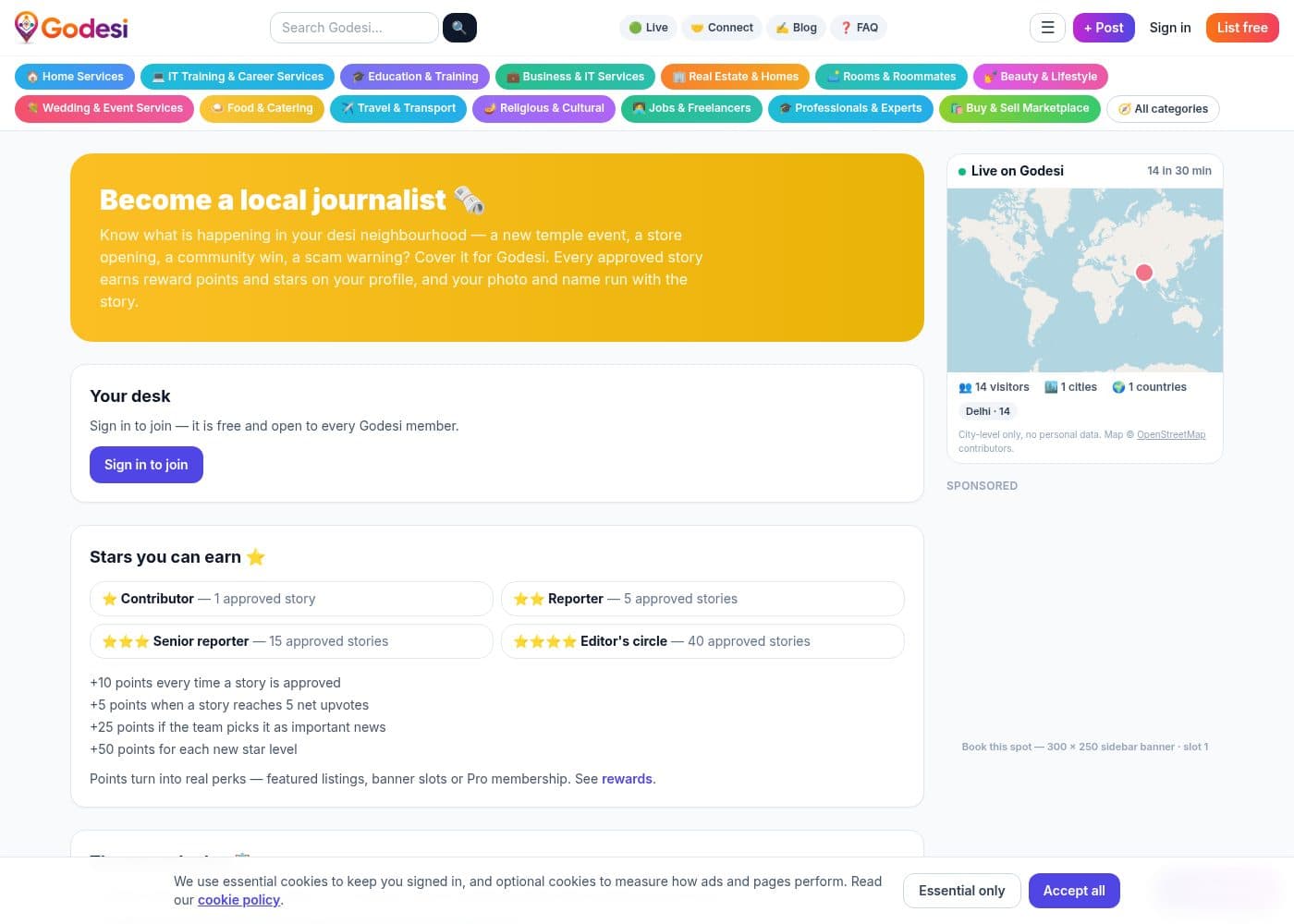Select Buy & Sell Marketplace category

tap(1019, 108)
